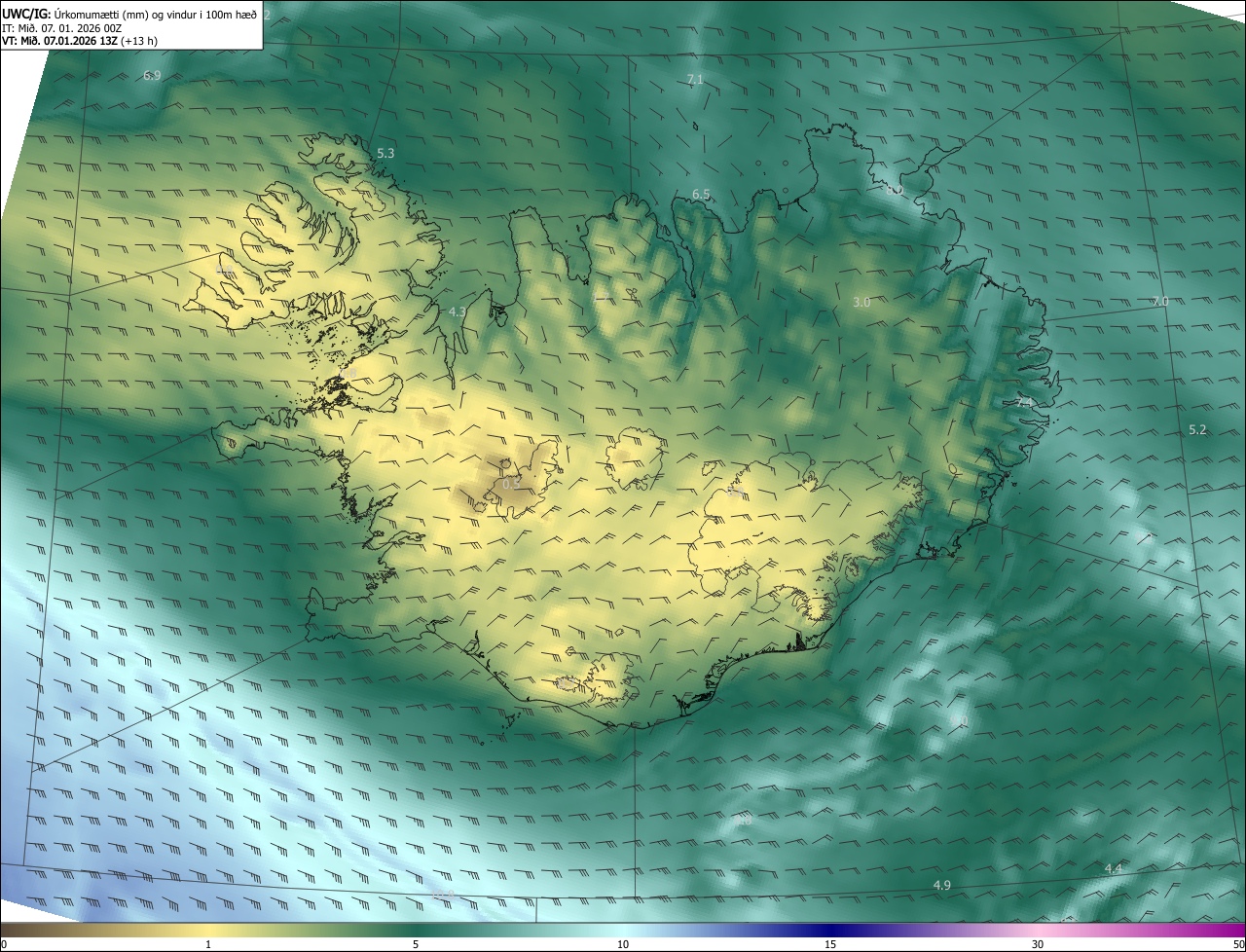Click the 5.2 value label east of Iceland

(x=1197, y=430)
